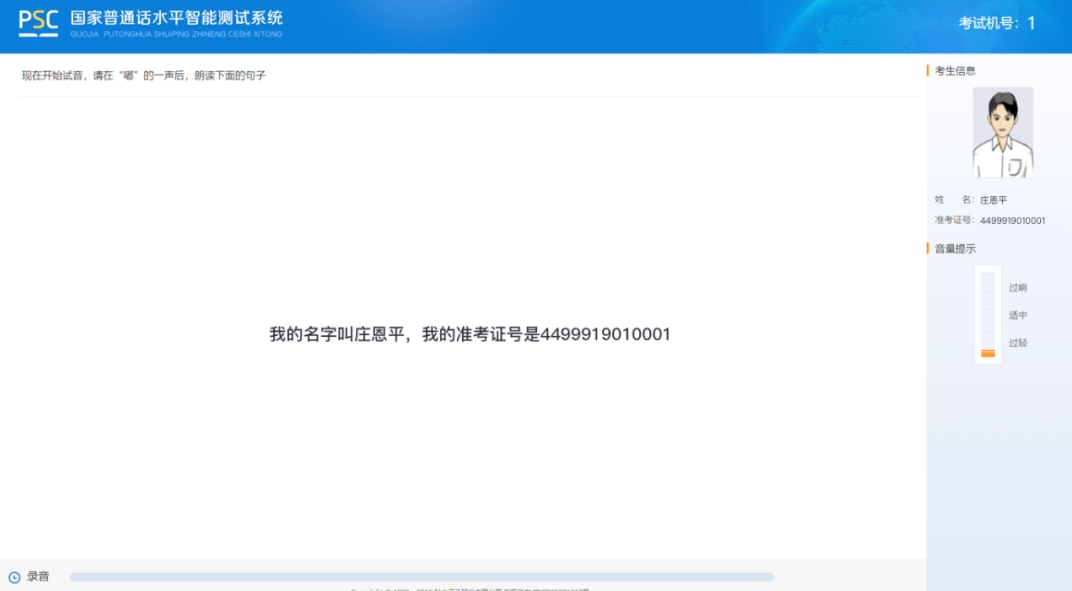Click the 过响 volume label
Screen dimensions: 1072x591
1018,287
